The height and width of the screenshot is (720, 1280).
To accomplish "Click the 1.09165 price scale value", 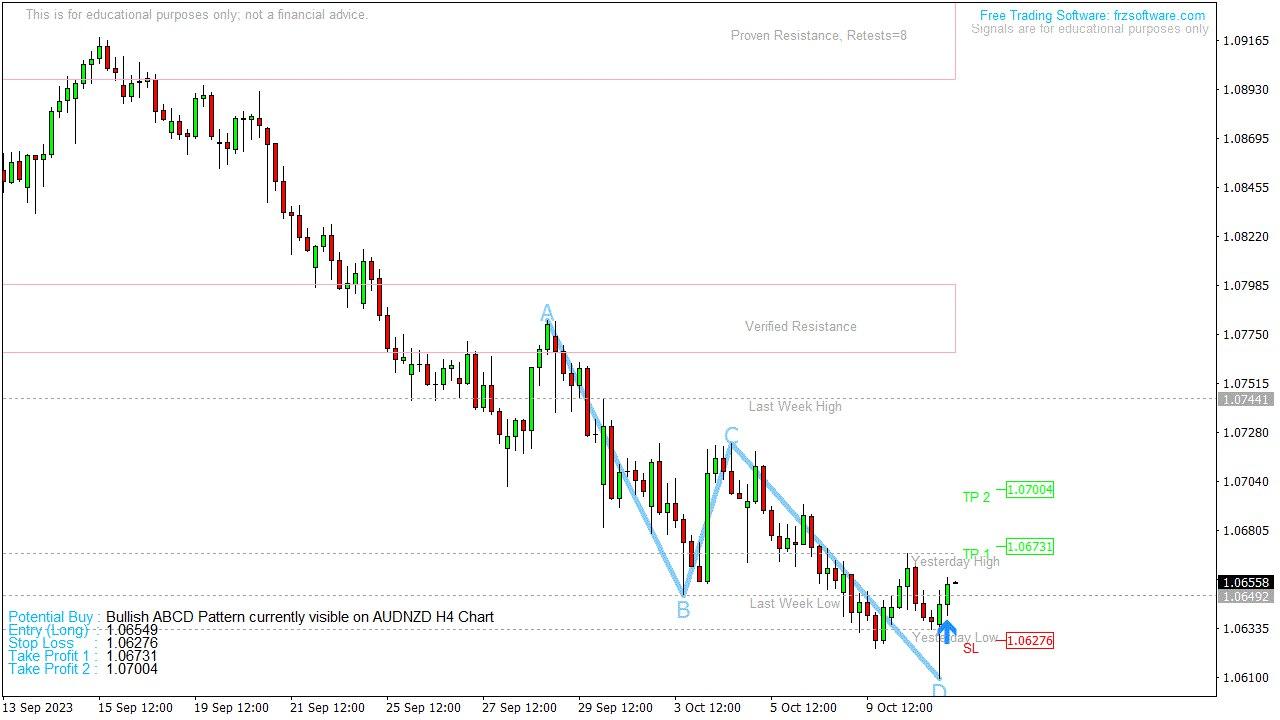I will [x=1246, y=41].
